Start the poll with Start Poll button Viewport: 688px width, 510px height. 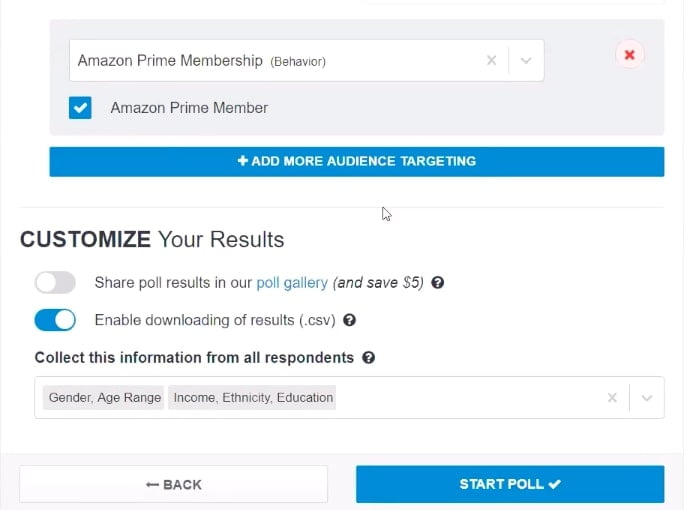point(510,484)
